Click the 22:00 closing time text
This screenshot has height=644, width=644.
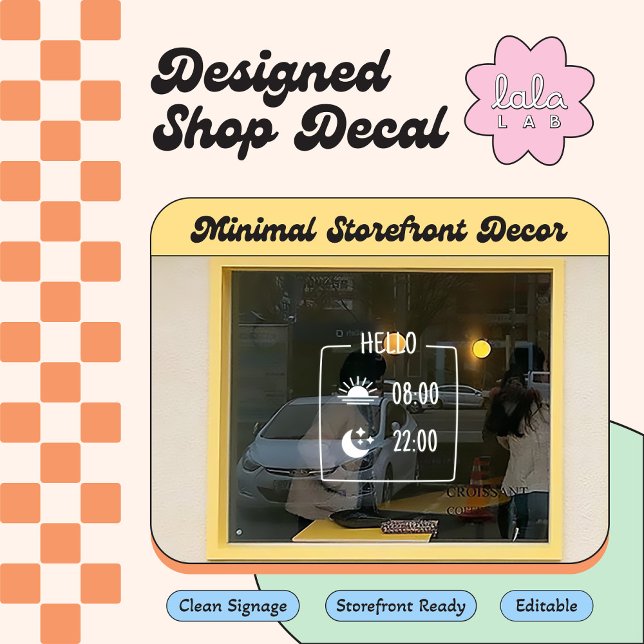(x=415, y=441)
